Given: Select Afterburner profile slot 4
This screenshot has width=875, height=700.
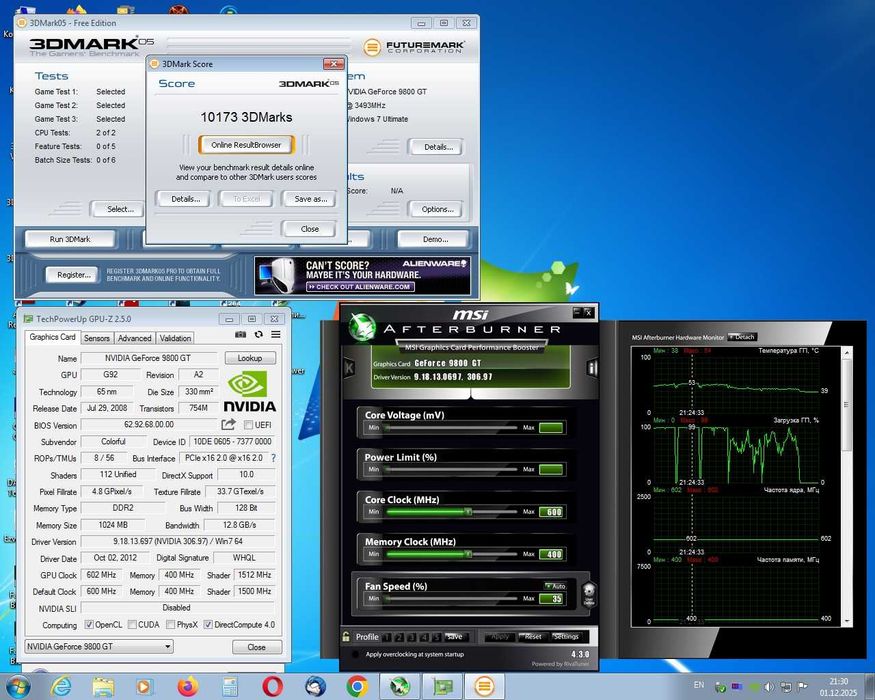Looking at the screenshot, I should (424, 637).
